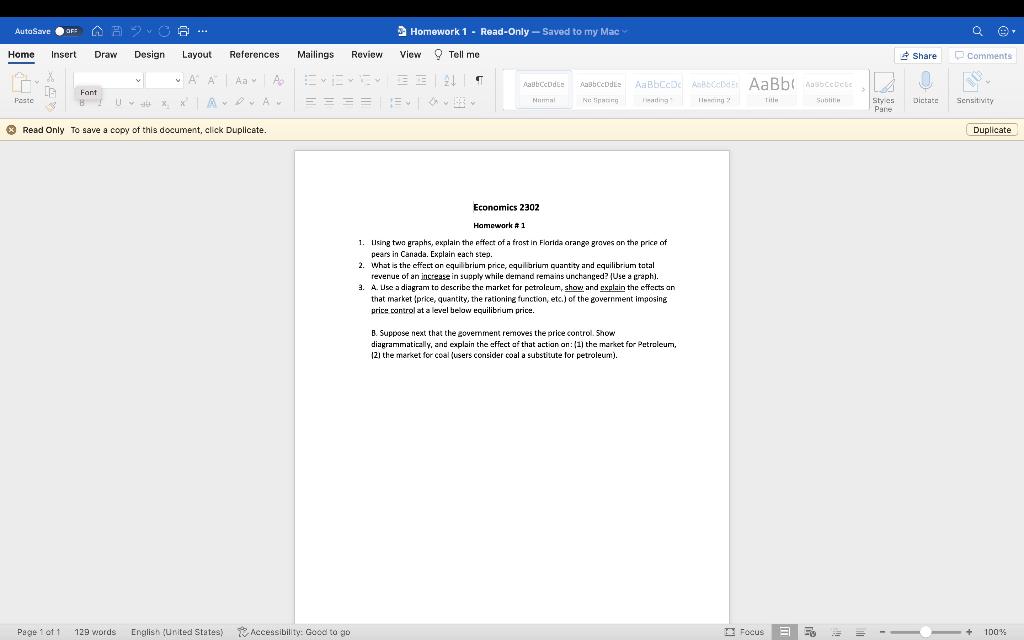
Task: Switch to the Review tab
Action: pos(366,54)
